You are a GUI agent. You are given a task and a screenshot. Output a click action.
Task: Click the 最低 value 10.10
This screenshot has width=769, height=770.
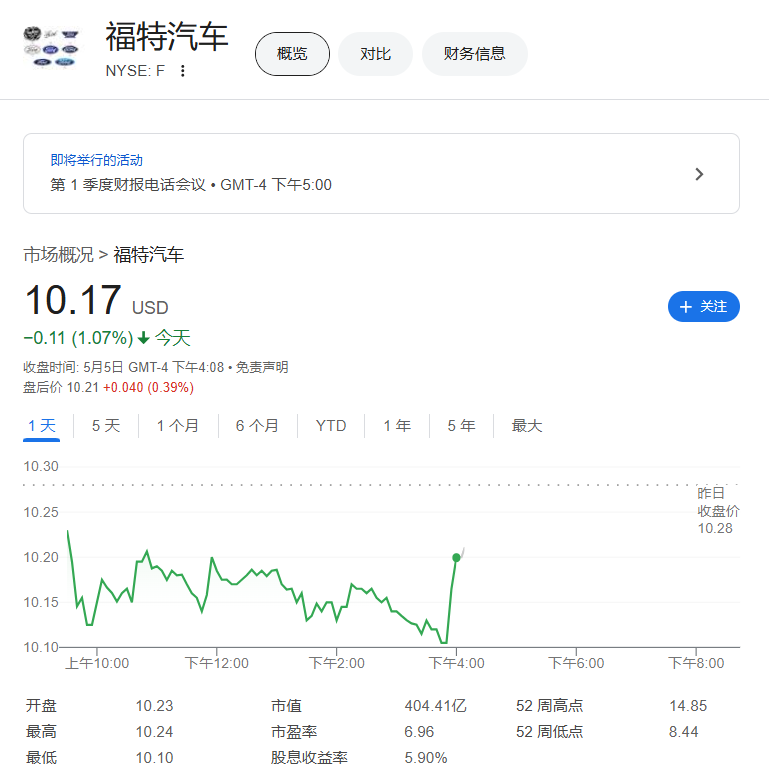coord(154,758)
